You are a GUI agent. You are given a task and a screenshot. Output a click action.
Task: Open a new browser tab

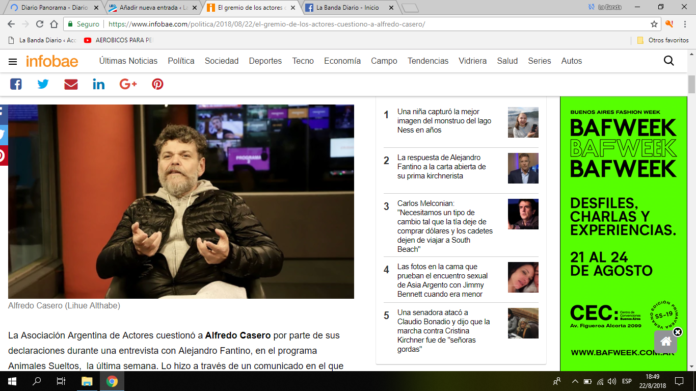[410, 8]
